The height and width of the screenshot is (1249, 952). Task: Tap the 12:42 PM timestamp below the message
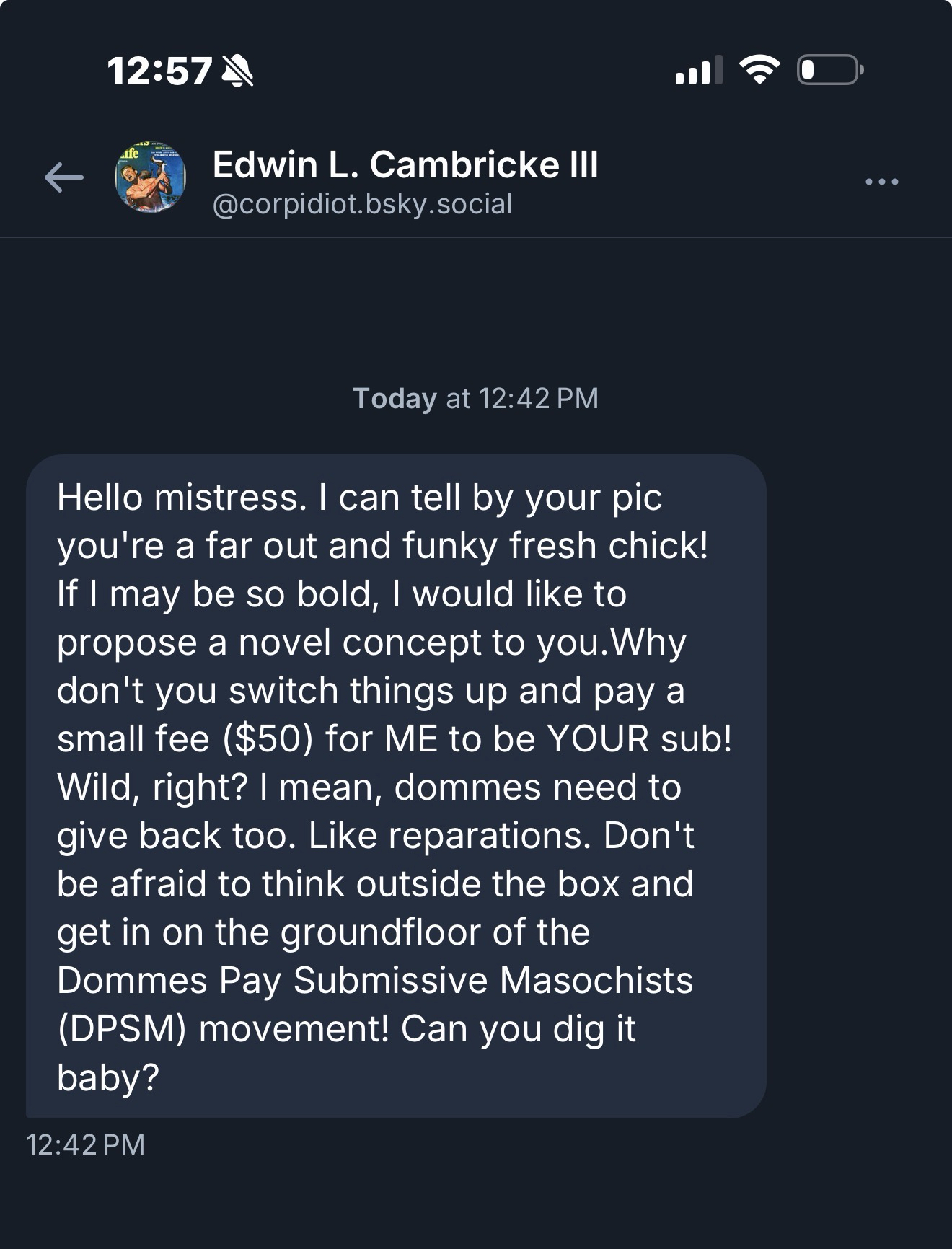pos(85,1144)
